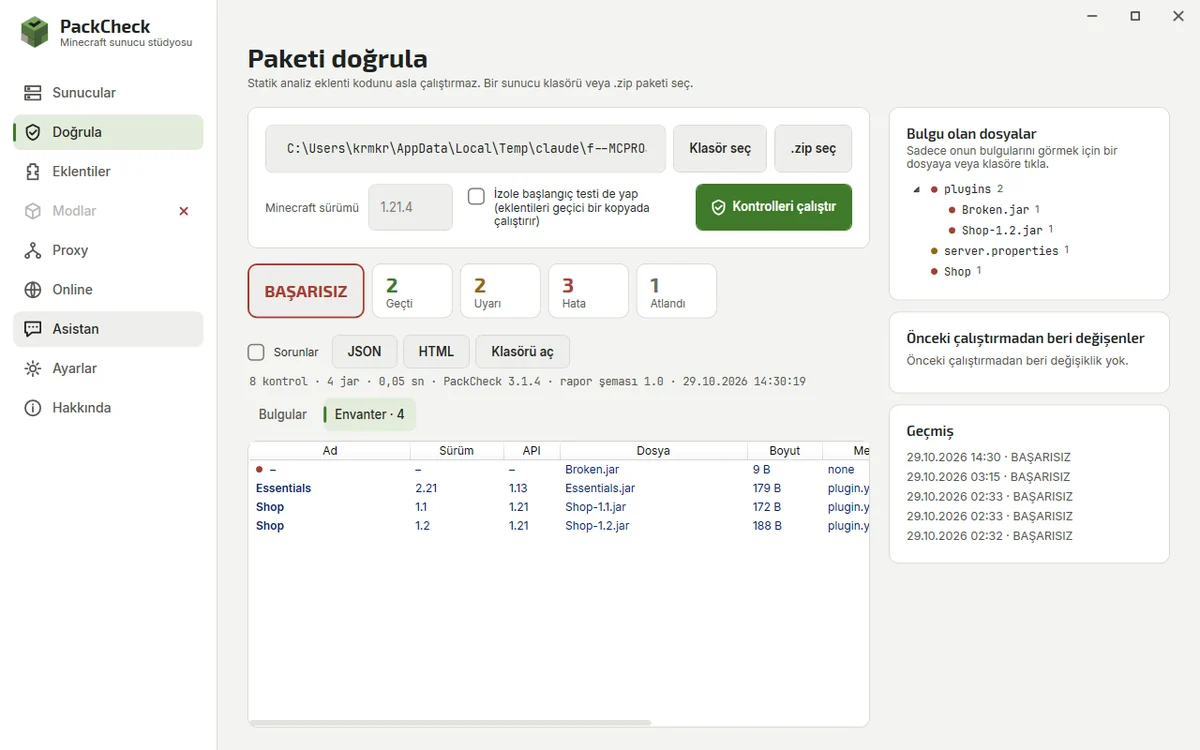This screenshot has width=1200, height=750.
Task: Click Shop-1.1.jar file cell
Action: 596,507
